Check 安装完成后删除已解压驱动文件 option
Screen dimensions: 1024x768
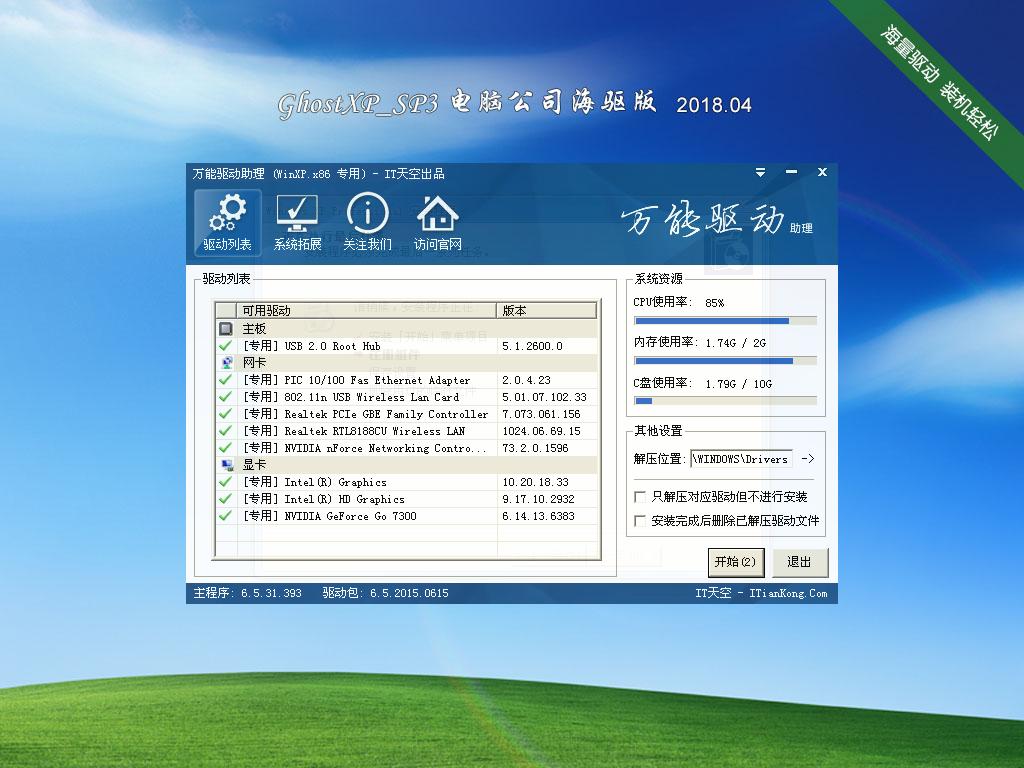tap(637, 521)
